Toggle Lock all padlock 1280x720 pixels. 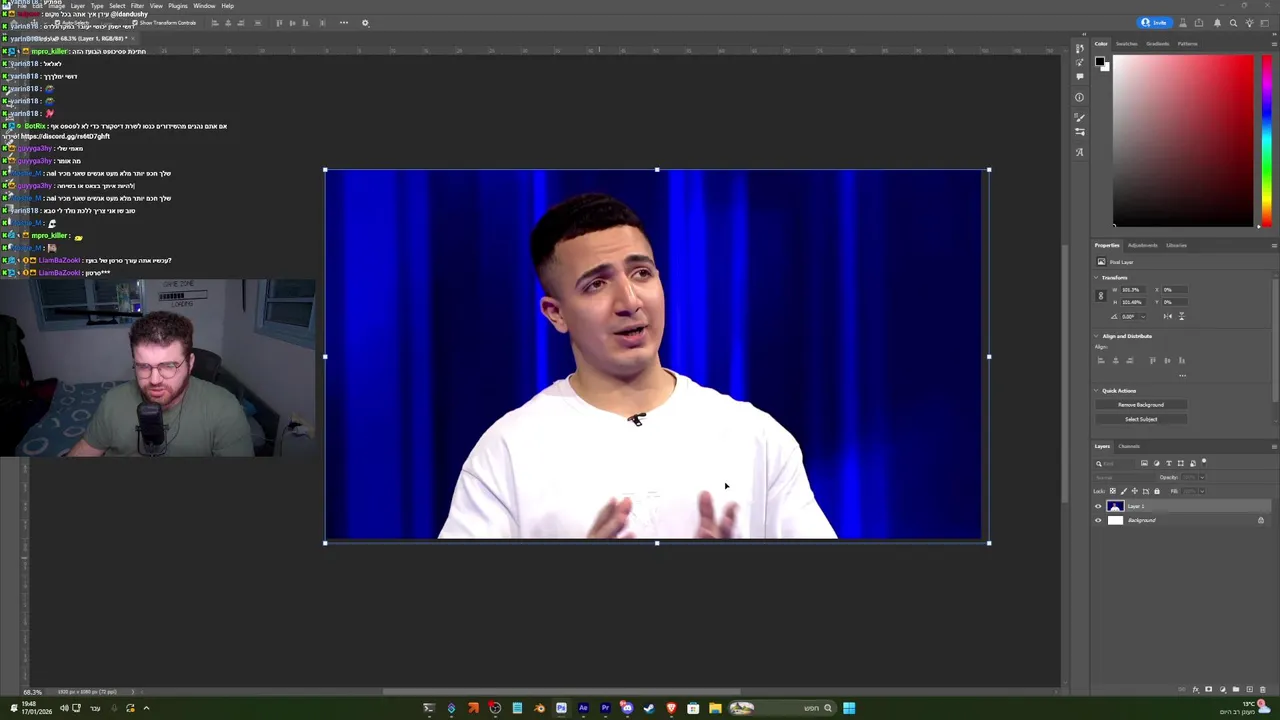click(1157, 491)
